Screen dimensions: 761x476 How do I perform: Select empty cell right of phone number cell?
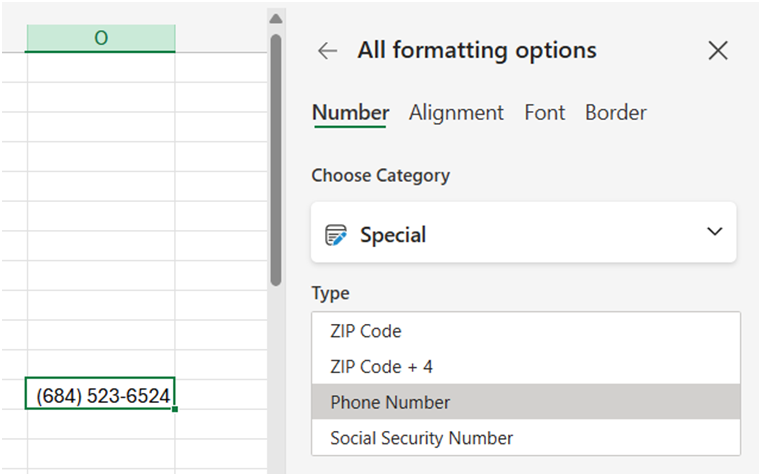point(221,394)
